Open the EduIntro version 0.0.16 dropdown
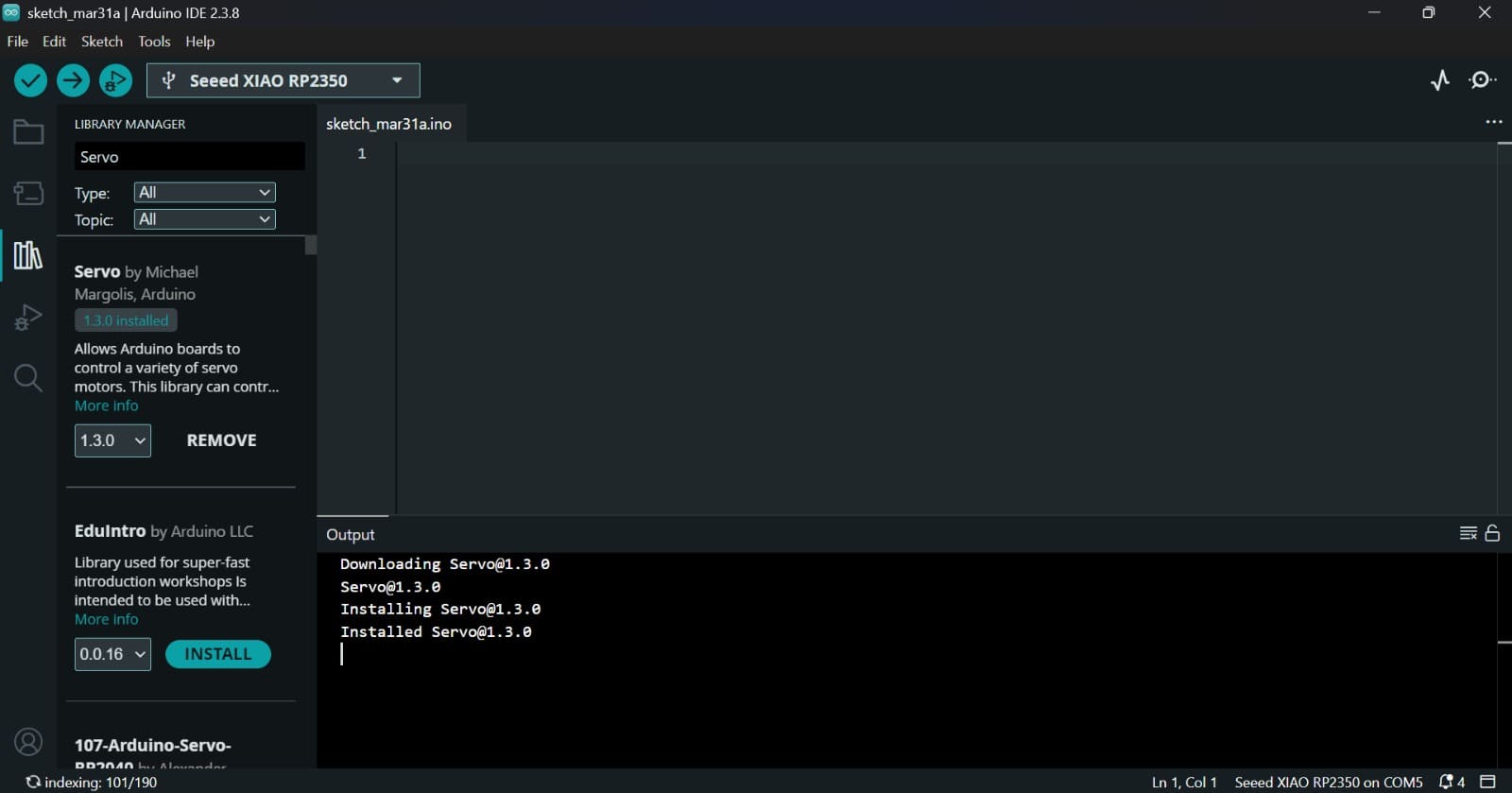The width and height of the screenshot is (1512, 793). click(x=112, y=654)
